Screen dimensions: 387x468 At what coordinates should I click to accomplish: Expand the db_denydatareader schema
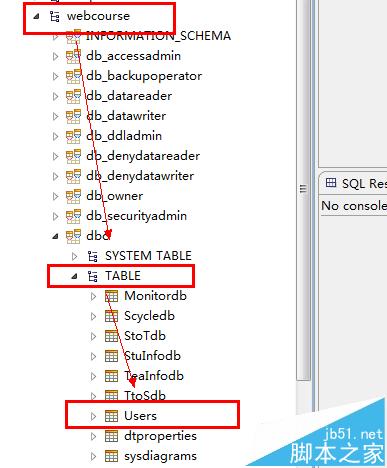56,156
